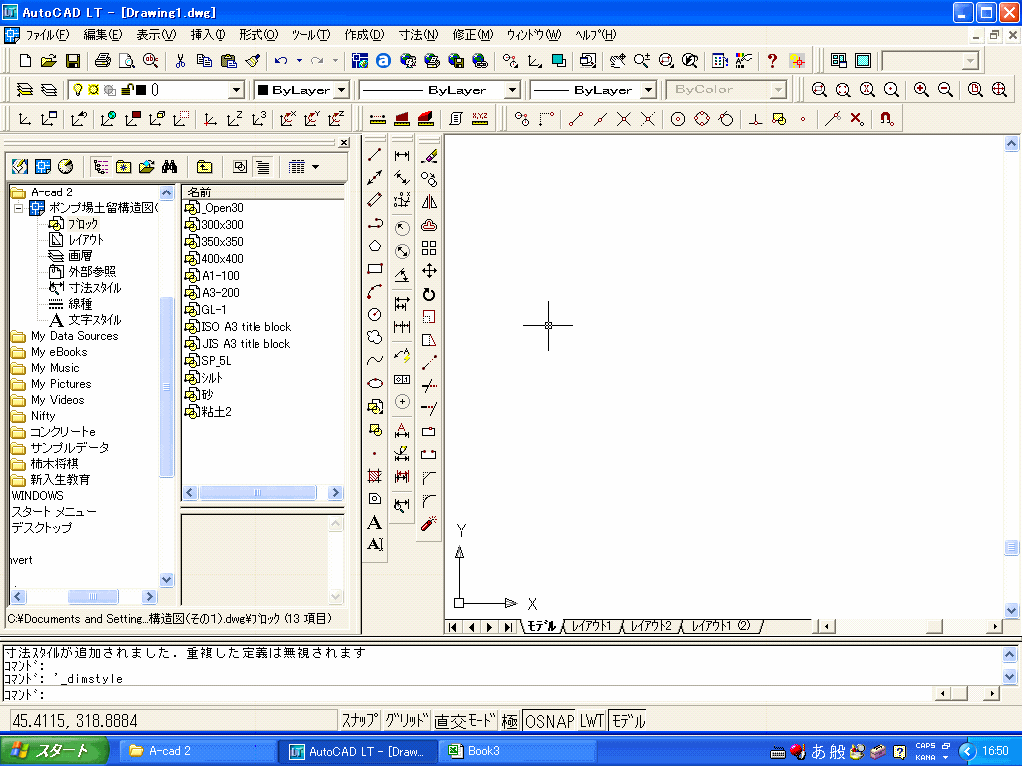Click the ID Point (X,Y,Z) inquiry icon

[x=480, y=118]
